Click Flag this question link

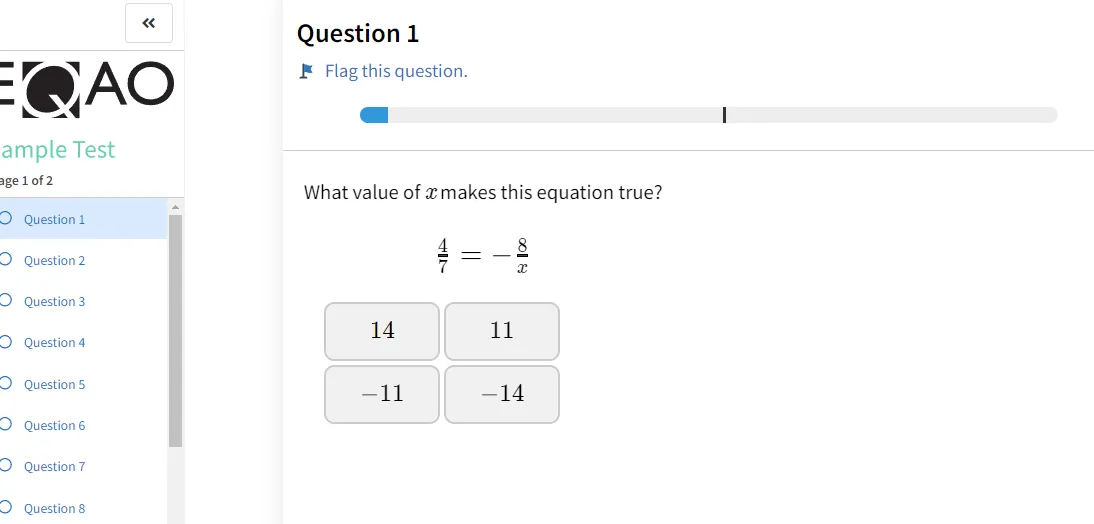pos(396,71)
